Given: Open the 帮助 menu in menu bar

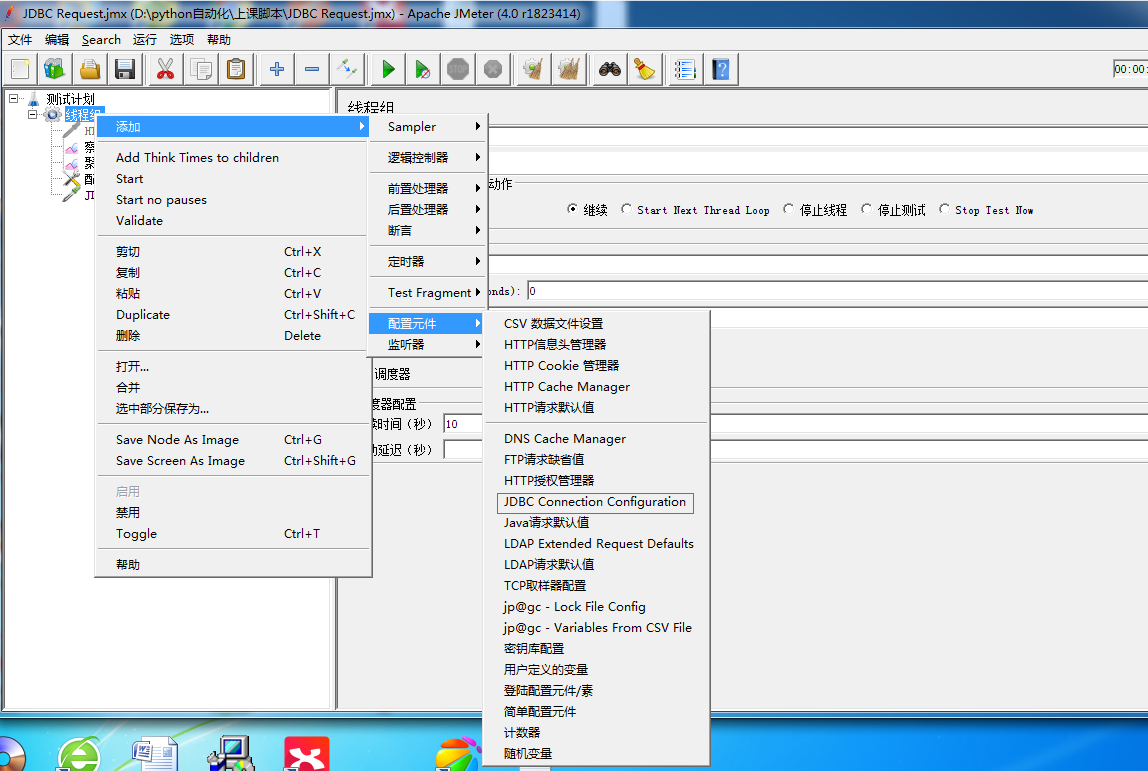Looking at the screenshot, I should pyautogui.click(x=218, y=40).
